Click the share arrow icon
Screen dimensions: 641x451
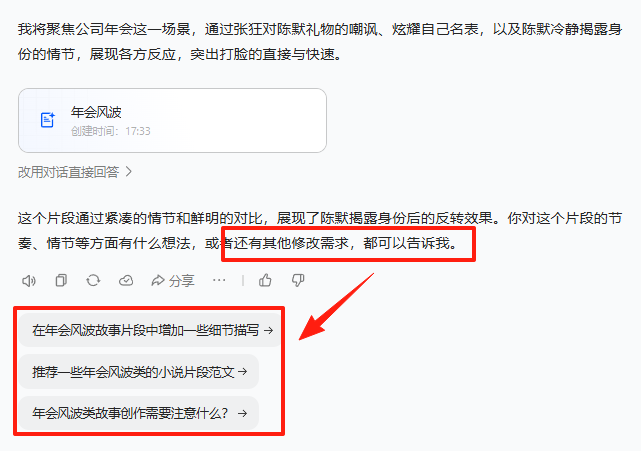point(158,280)
